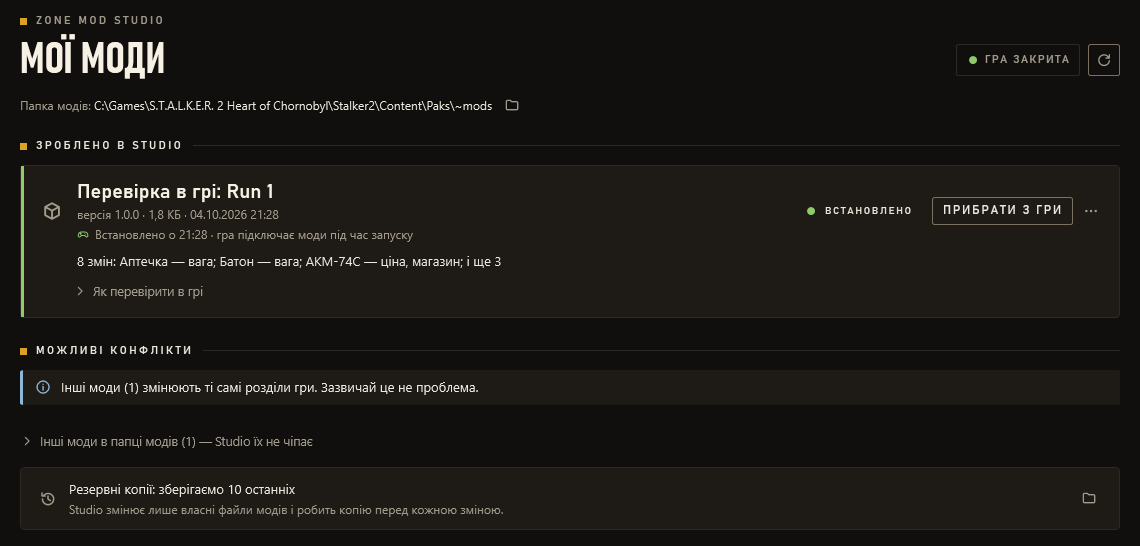The height and width of the screenshot is (546, 1140).
Task: Click the 'Резервні копії' backups row
Action: click(570, 498)
